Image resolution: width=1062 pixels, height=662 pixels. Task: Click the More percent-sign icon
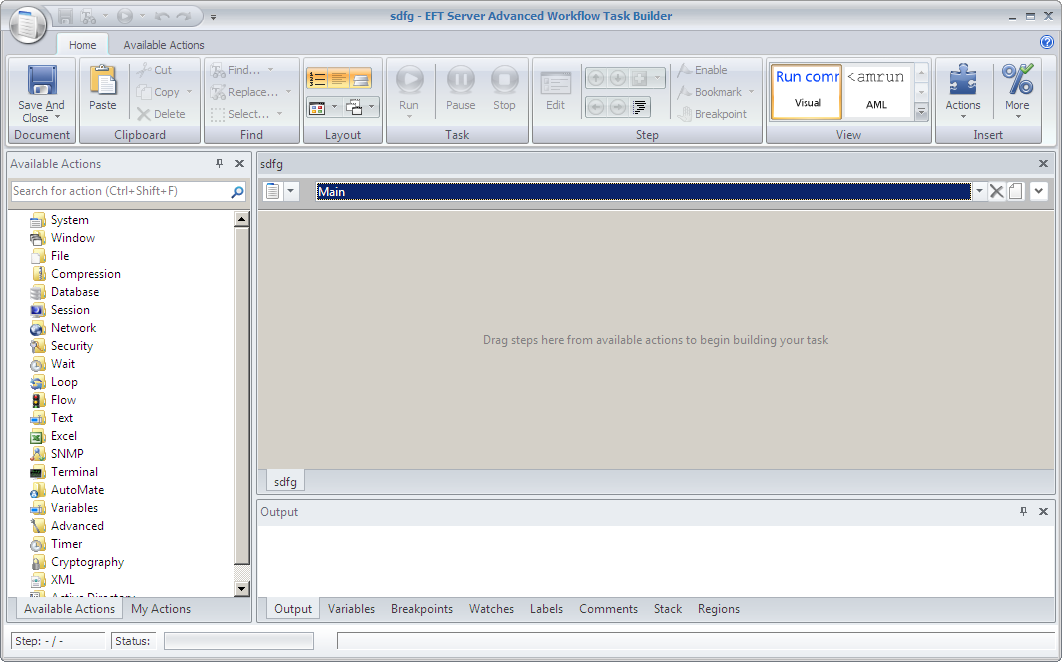pos(1017,81)
